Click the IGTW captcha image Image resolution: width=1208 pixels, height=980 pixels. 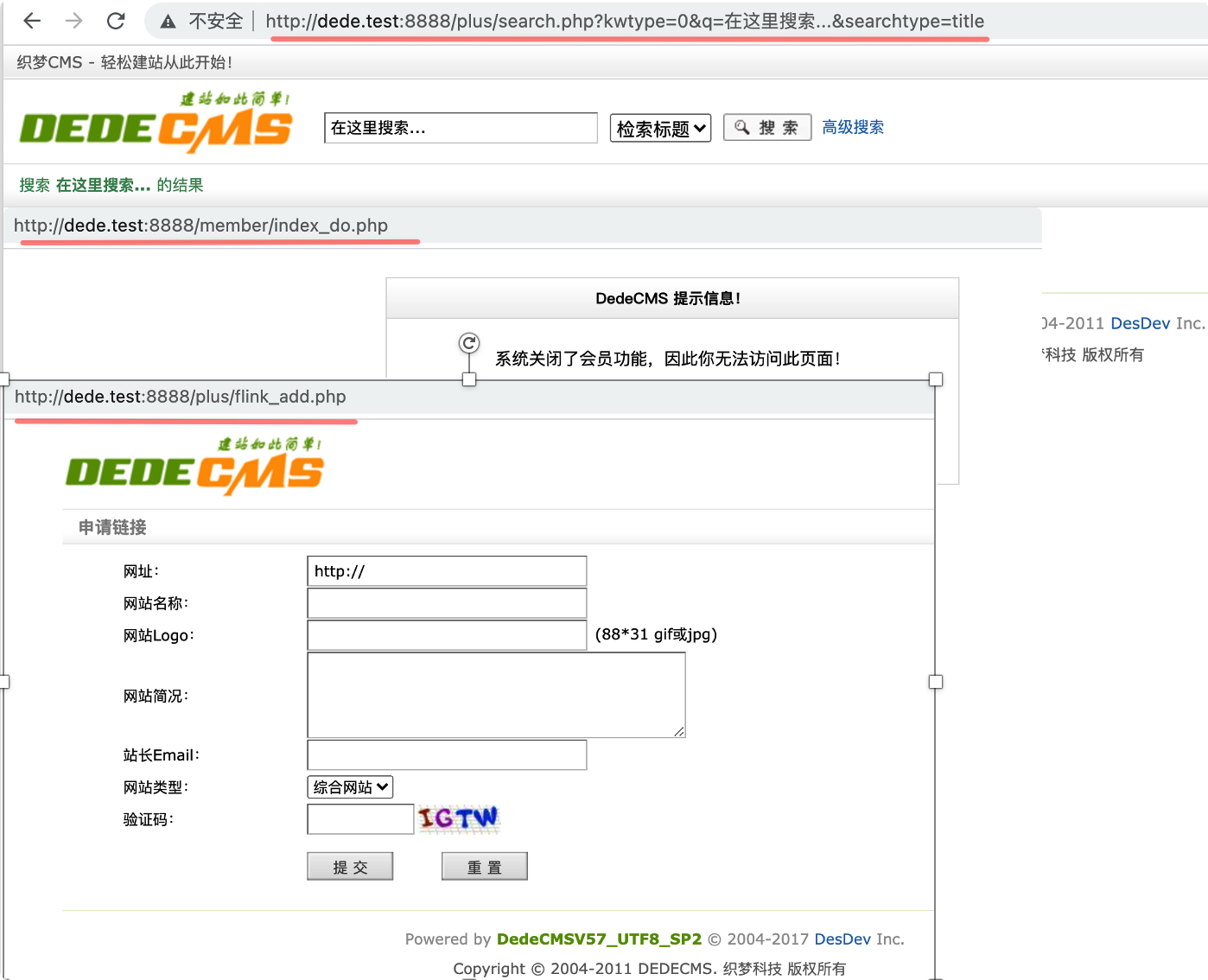[x=459, y=818]
